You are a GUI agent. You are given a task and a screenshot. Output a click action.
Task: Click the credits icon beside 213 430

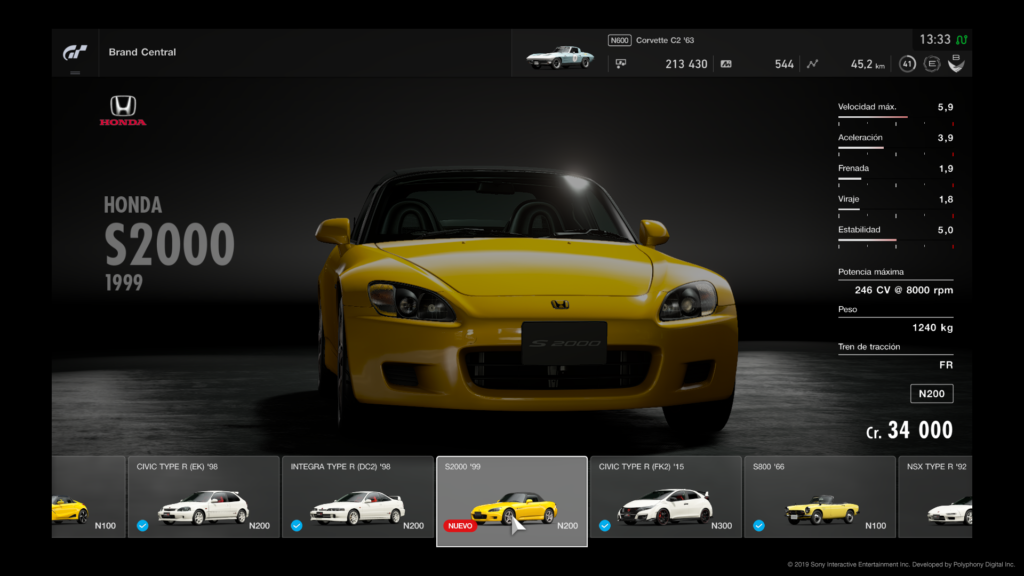click(621, 63)
